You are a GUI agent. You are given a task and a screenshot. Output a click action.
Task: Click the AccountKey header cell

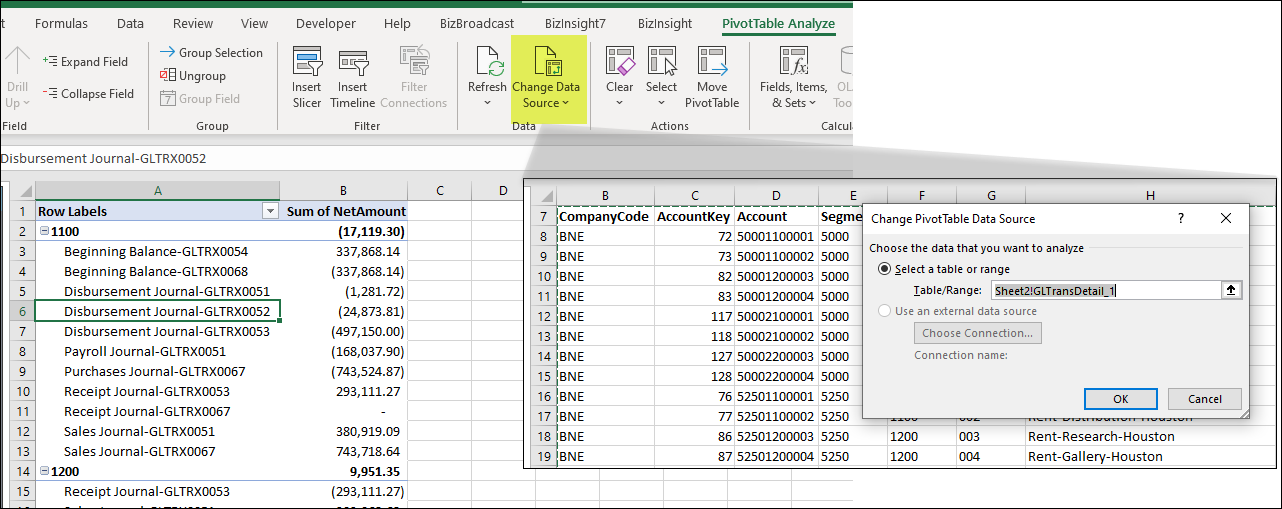click(694, 216)
